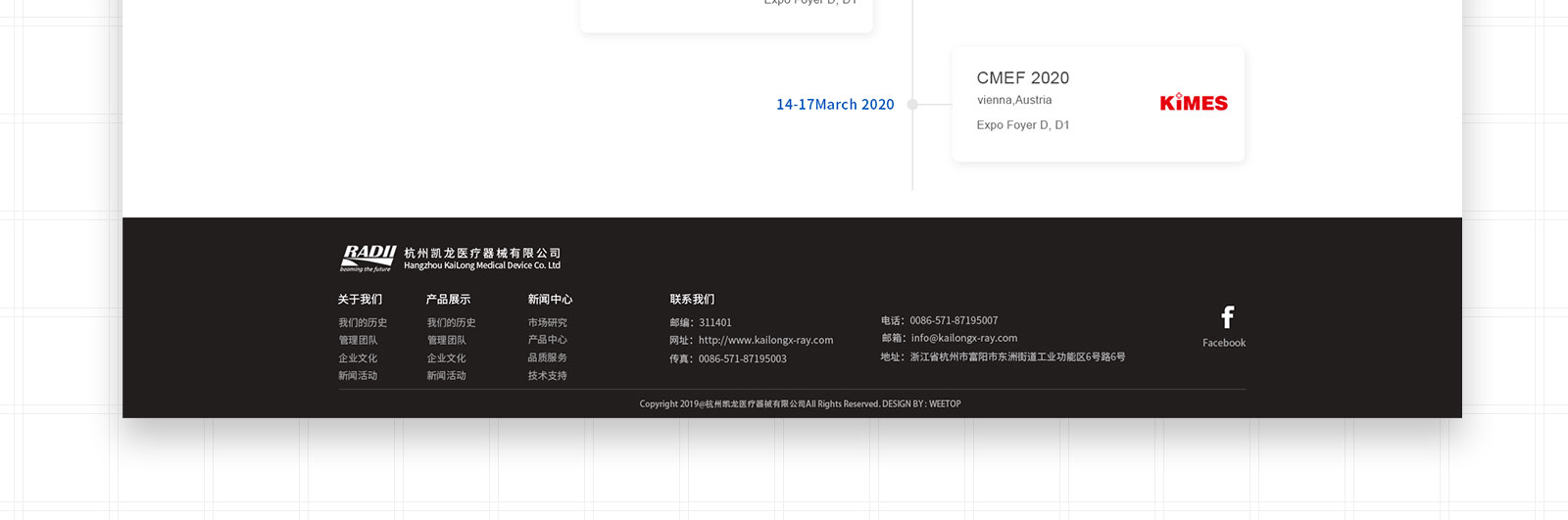The image size is (1568, 520).
Task: Click 我们的历史 under 关于我们
Action: (363, 323)
